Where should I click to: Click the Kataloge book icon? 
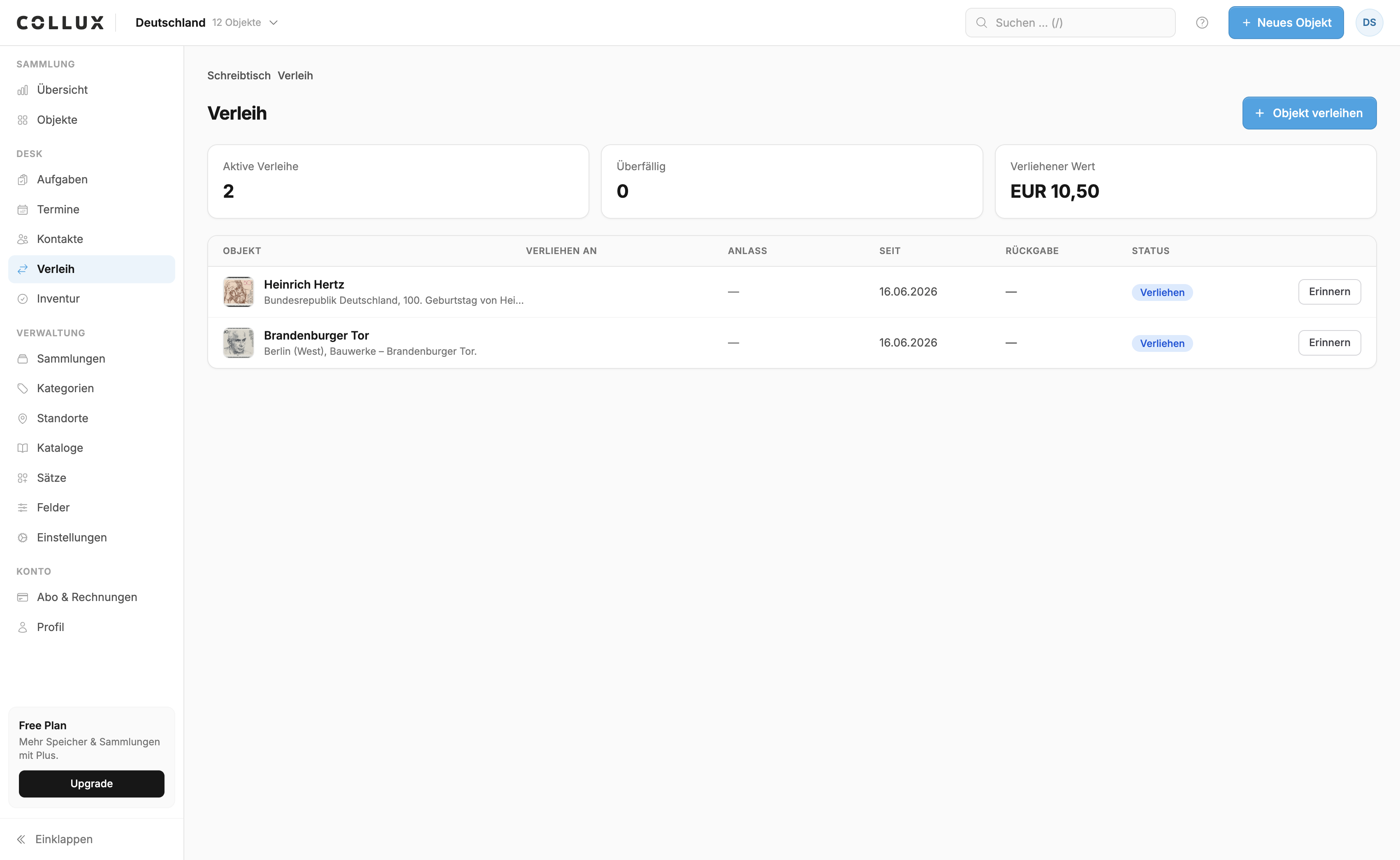point(23,448)
